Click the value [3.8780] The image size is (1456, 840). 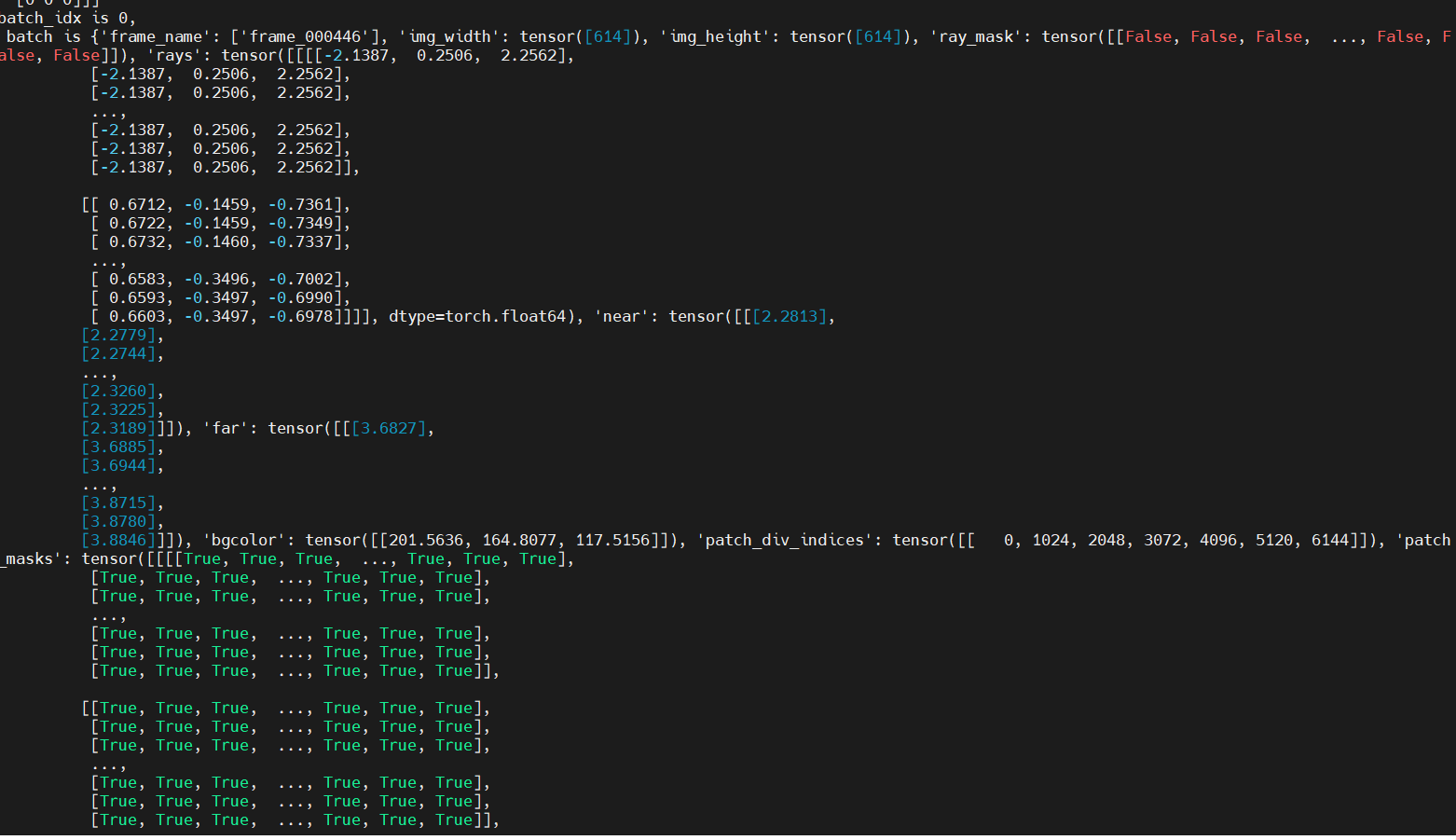click(x=118, y=521)
